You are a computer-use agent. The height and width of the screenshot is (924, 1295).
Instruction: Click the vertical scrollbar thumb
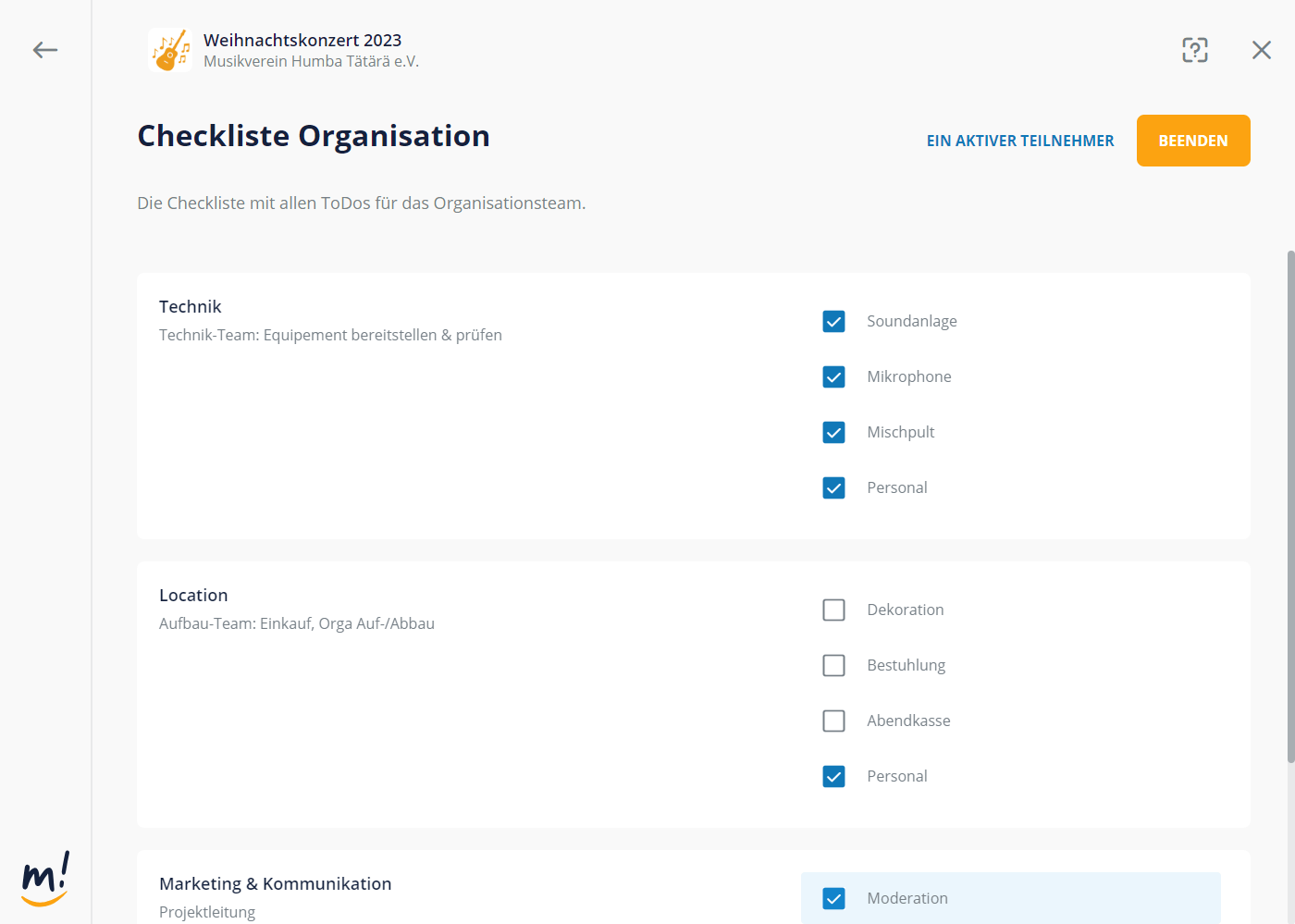coord(1290,506)
